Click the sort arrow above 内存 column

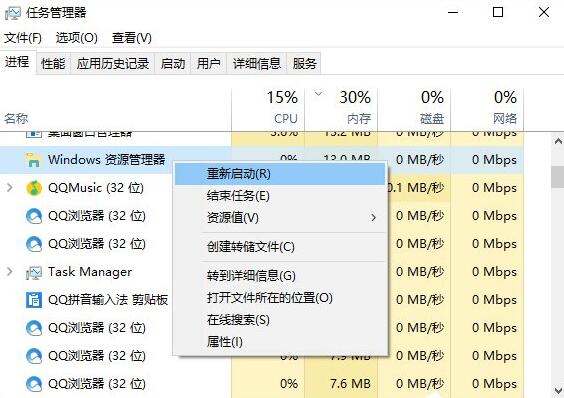(x=318, y=94)
